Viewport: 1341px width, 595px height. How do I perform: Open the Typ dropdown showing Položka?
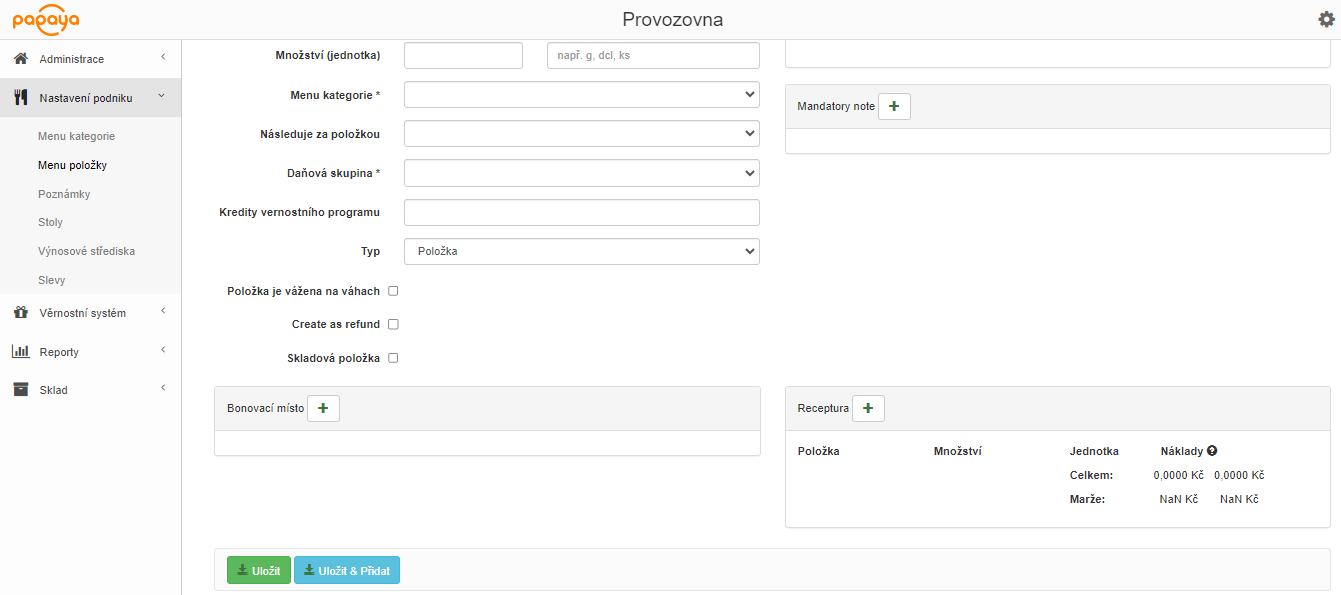[581, 252]
